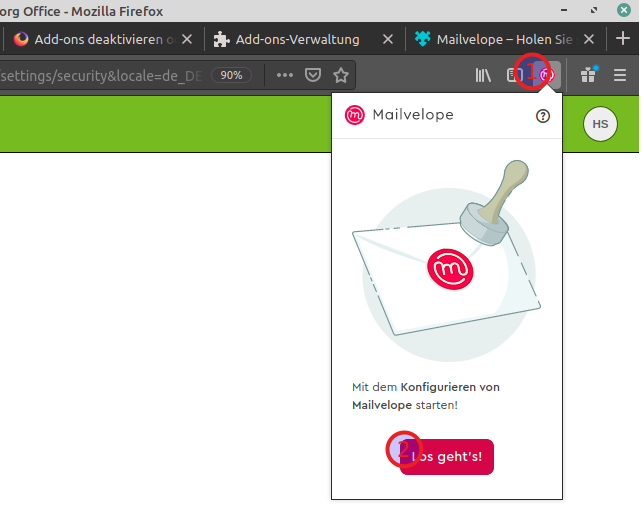Save page to Pocket icon
This screenshot has height=506, width=642.
[x=313, y=75]
